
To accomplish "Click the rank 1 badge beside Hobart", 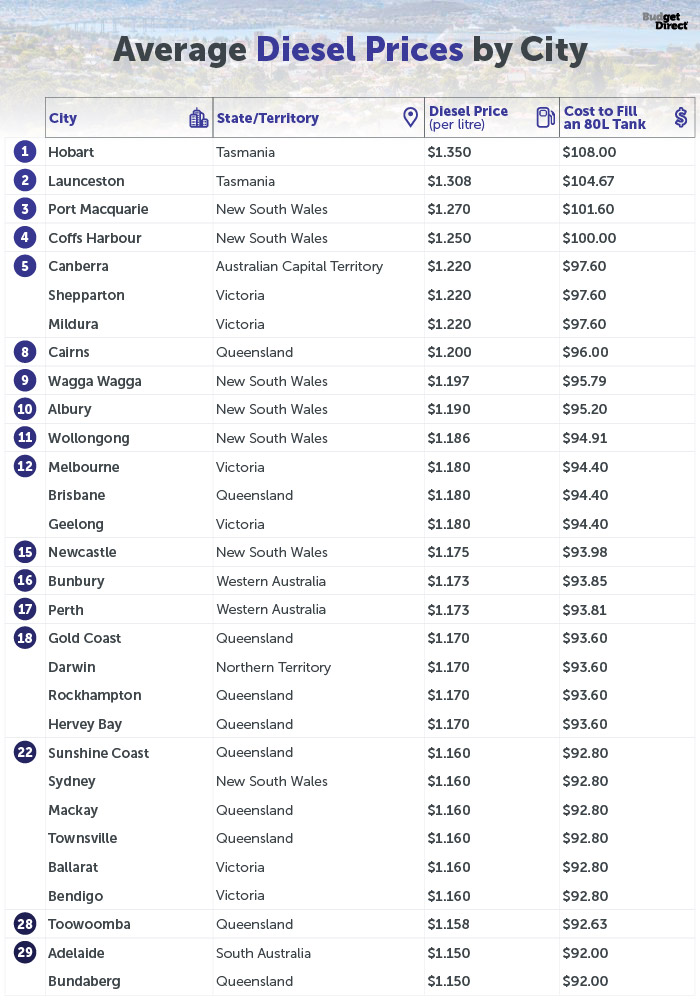I will coord(25,152).
